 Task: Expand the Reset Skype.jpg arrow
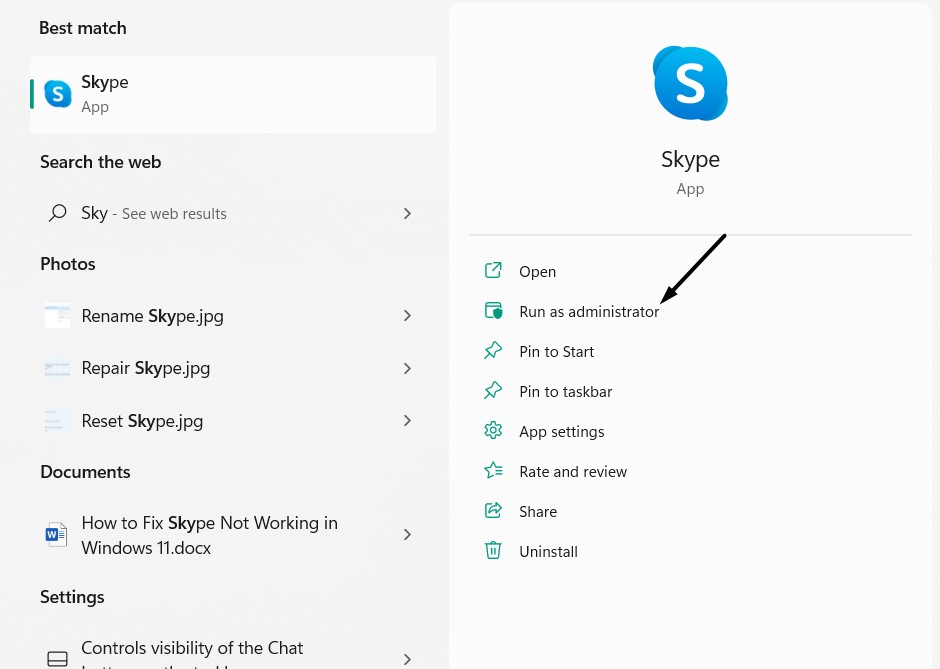pyautogui.click(x=407, y=421)
